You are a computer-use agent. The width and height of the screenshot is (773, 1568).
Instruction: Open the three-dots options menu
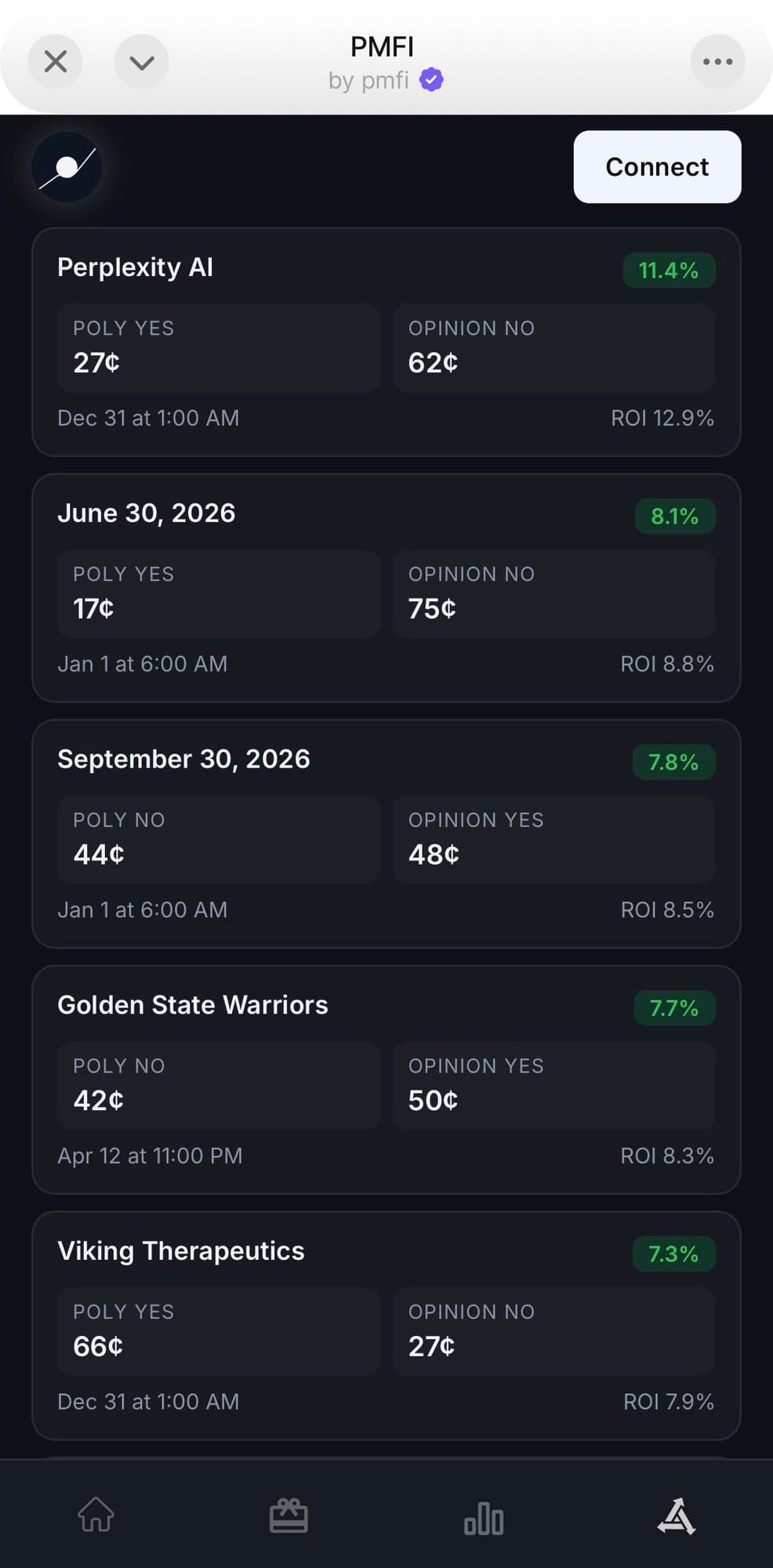coord(717,61)
